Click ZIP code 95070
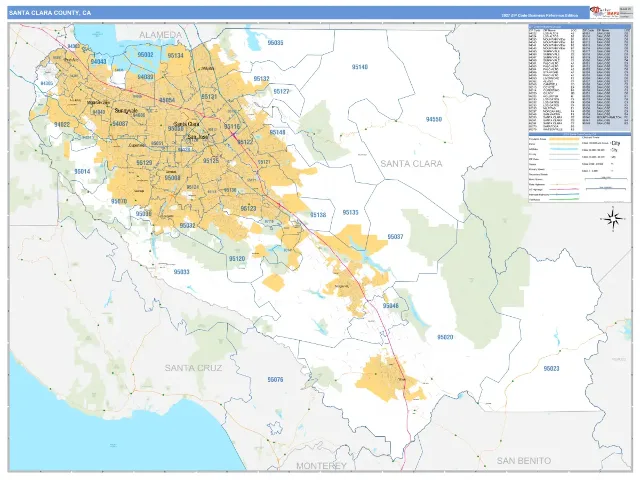Screen dimensions: 640x480 [x=119, y=201]
